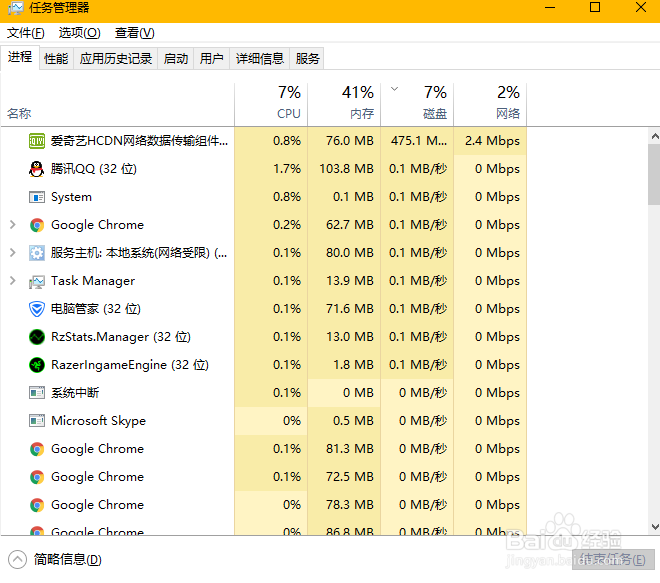Click the iQiyi HCDN process icon
660x583 pixels.
[37, 141]
